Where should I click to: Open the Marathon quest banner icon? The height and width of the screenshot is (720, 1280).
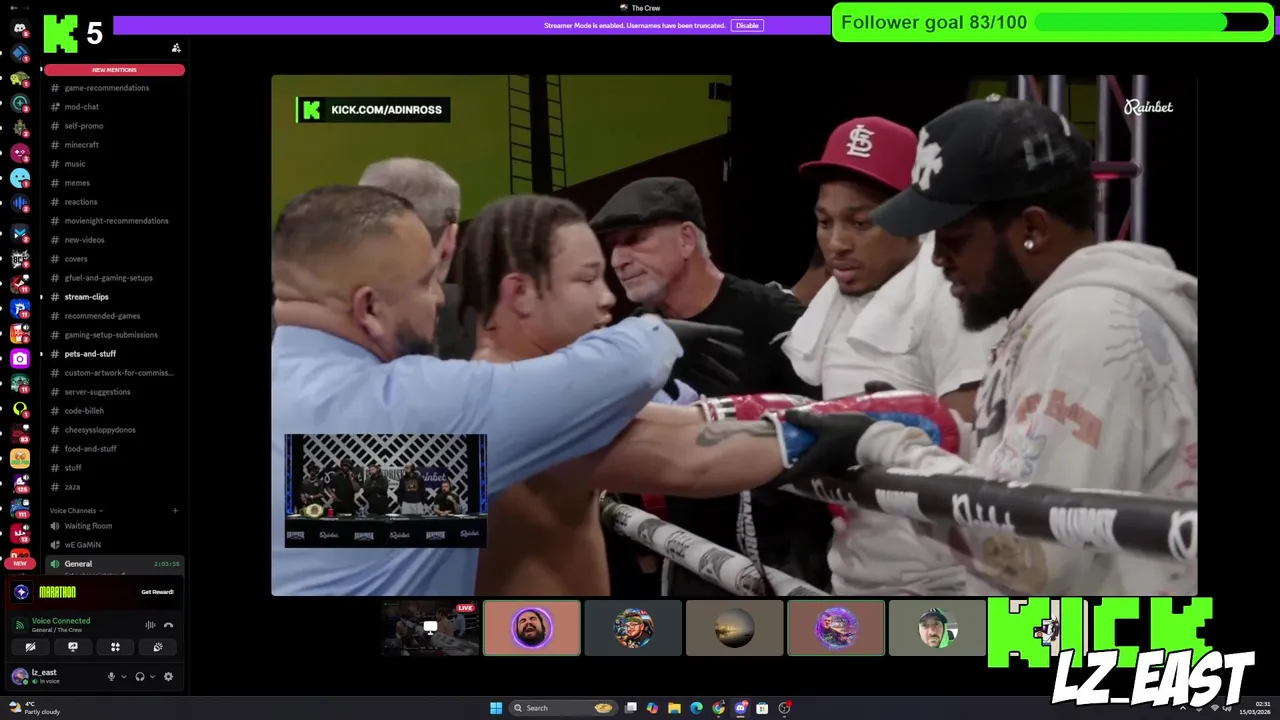(x=21, y=592)
